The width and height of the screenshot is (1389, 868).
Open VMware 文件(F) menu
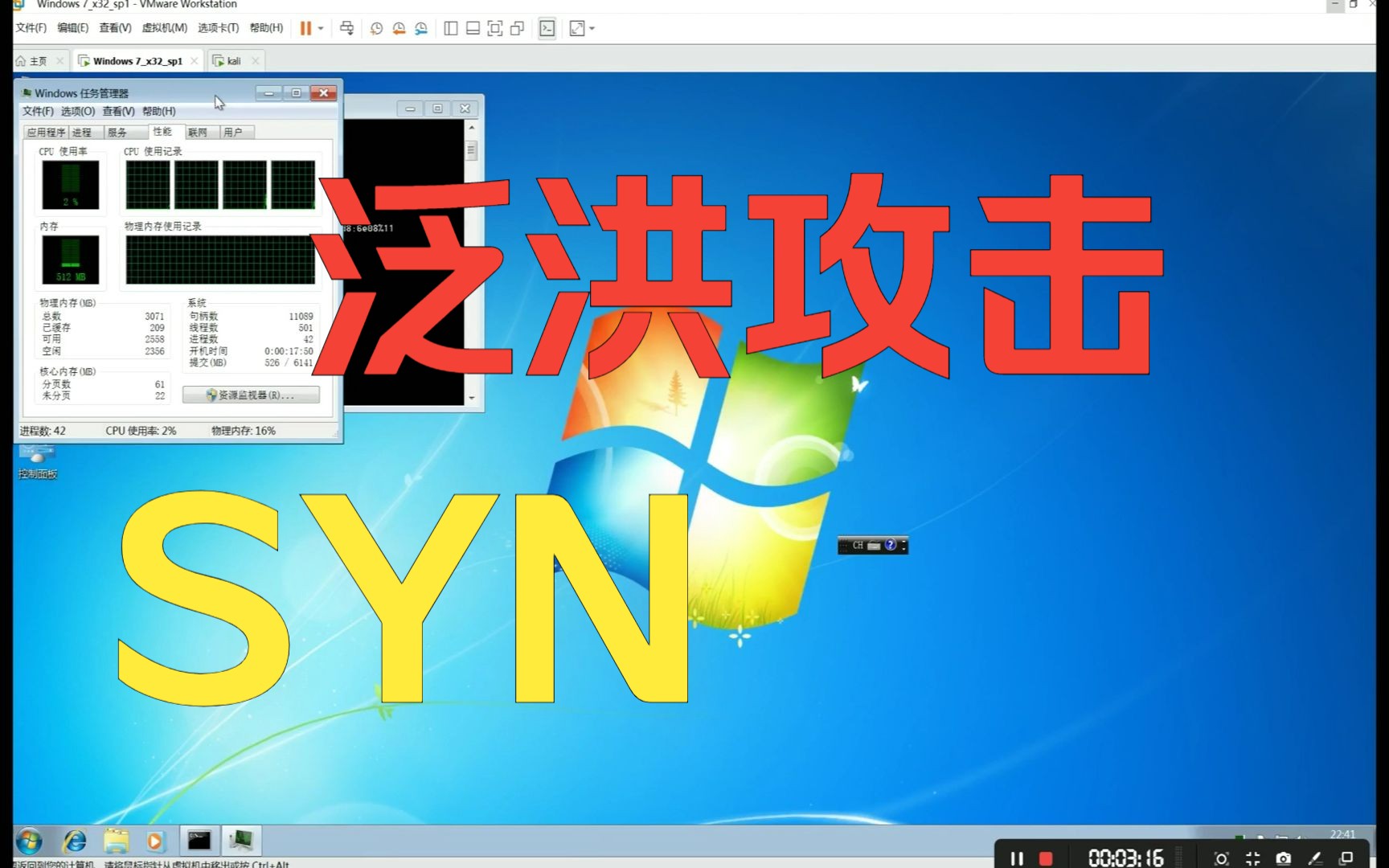click(x=31, y=28)
